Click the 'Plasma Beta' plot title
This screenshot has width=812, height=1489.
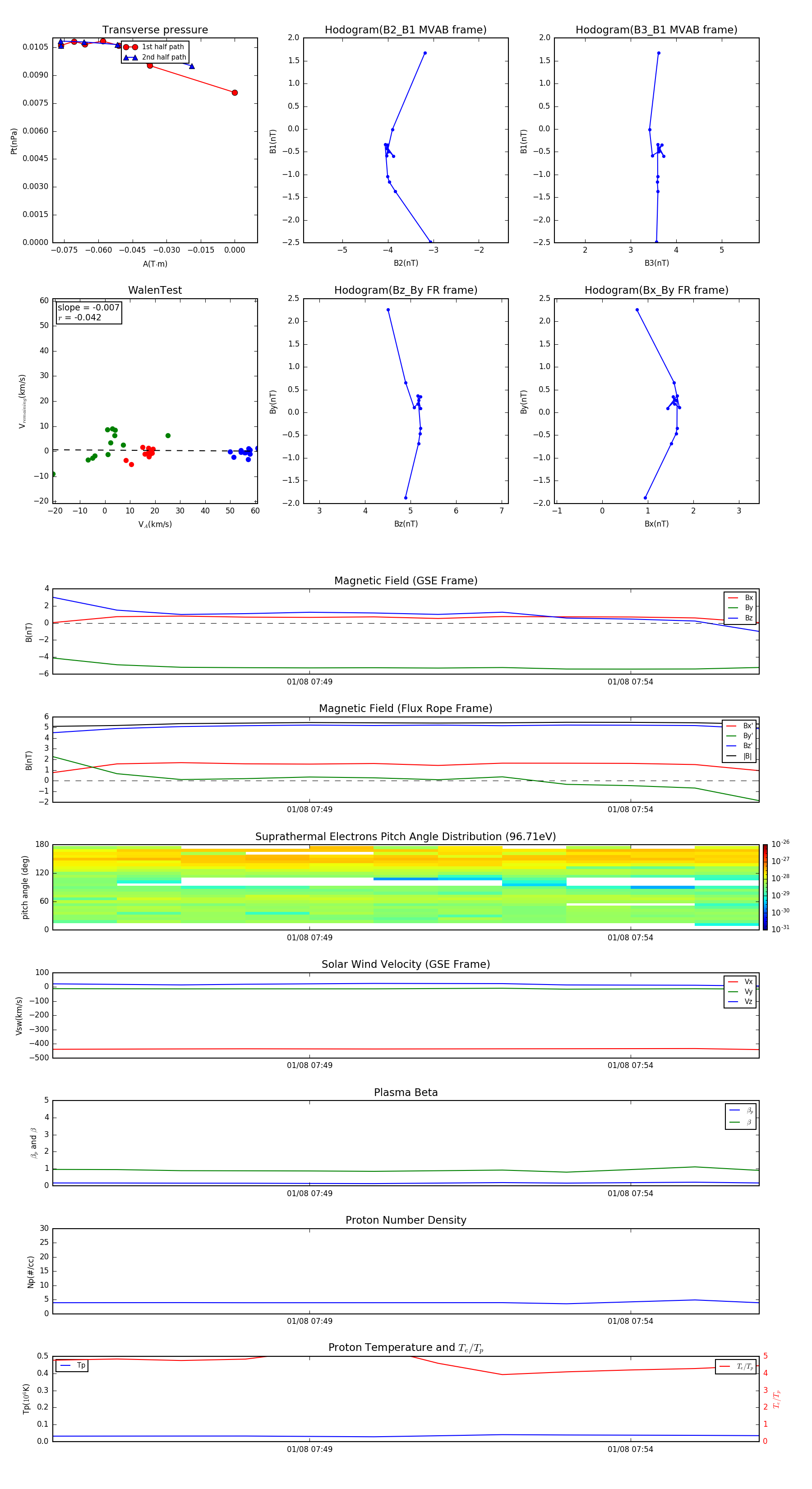[x=406, y=1092]
